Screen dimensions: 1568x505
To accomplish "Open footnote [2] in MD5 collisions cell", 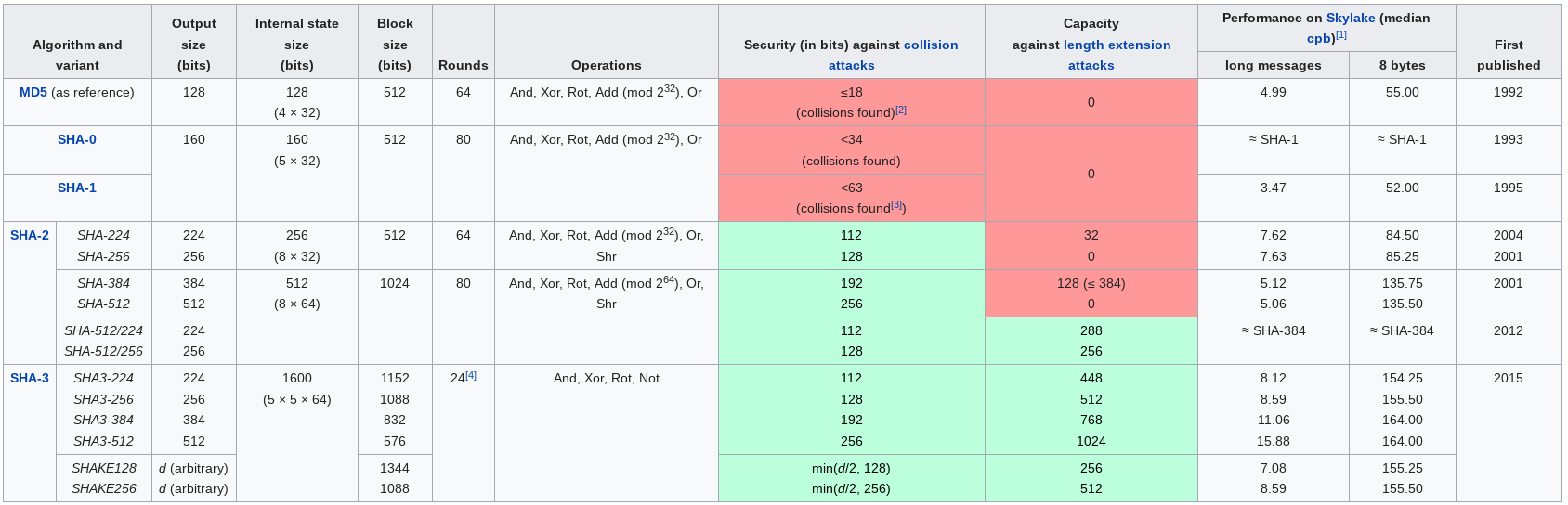I will [x=900, y=110].
